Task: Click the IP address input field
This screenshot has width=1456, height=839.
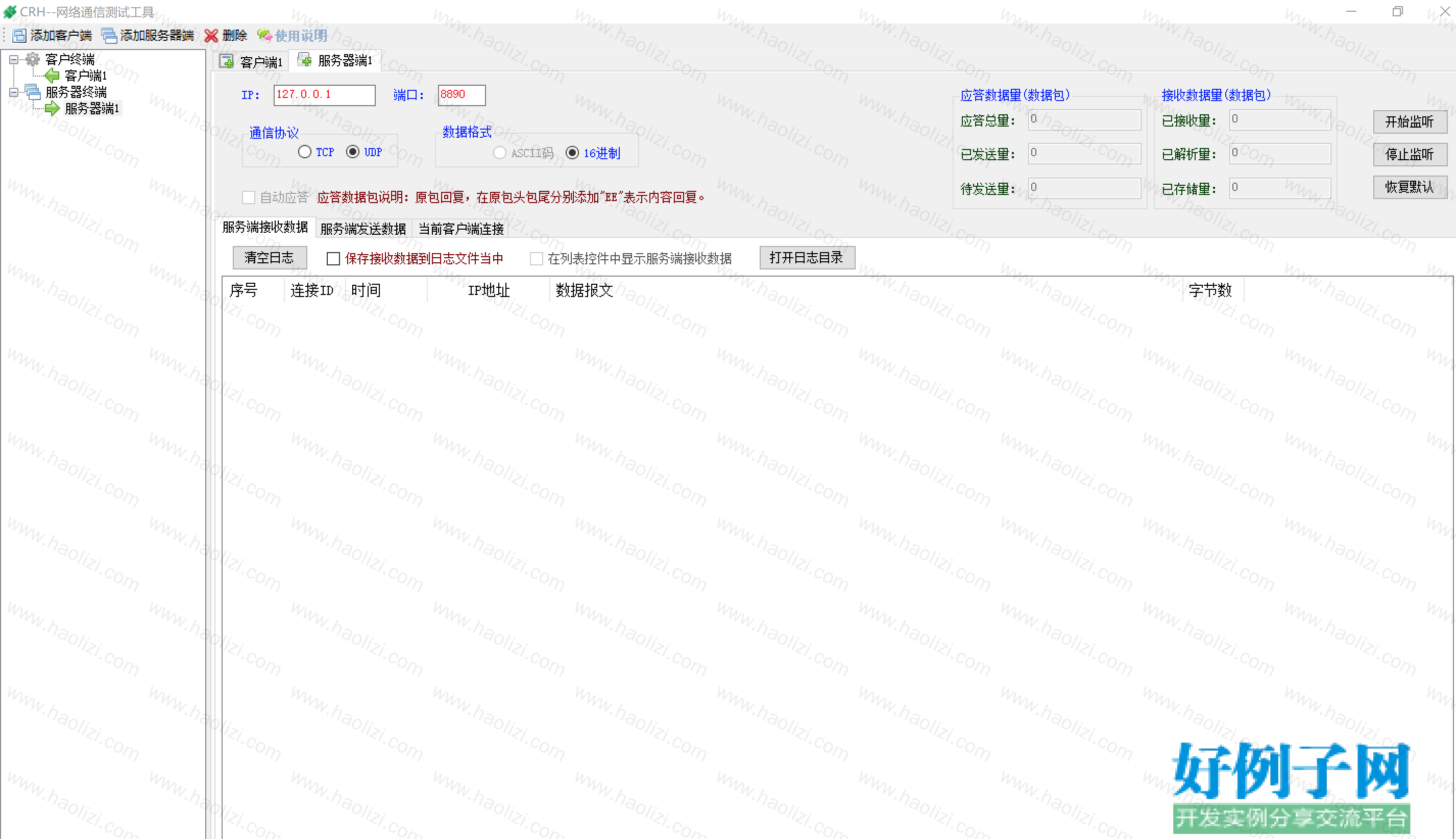Action: 325,95
